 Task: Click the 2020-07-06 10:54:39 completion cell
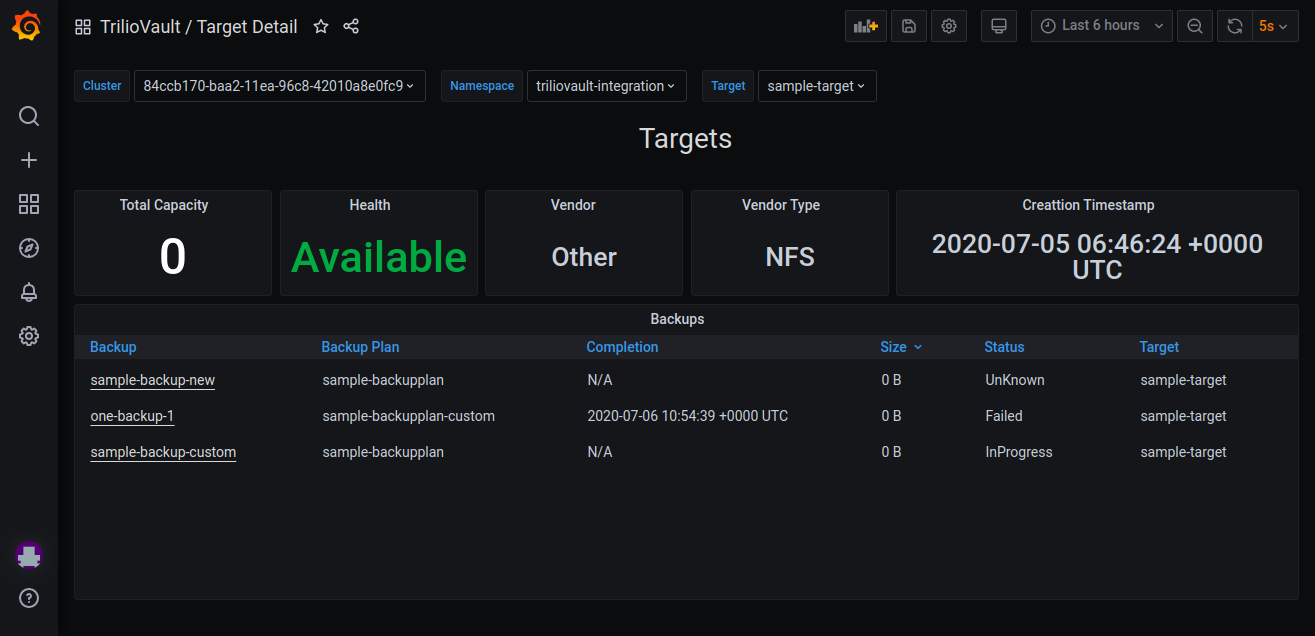[x=687, y=416]
